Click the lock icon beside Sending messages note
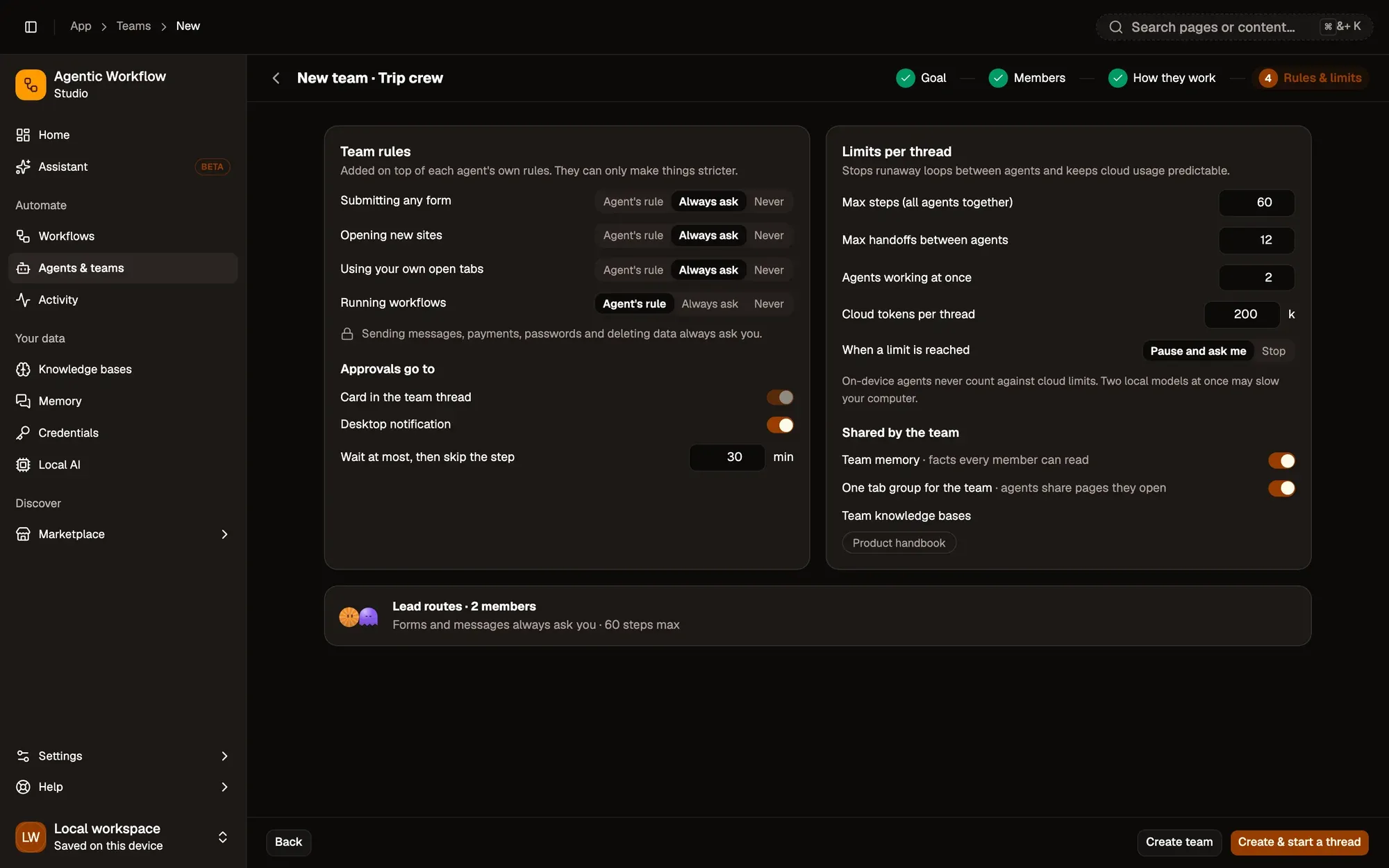Image resolution: width=1389 pixels, height=868 pixels. (x=347, y=334)
